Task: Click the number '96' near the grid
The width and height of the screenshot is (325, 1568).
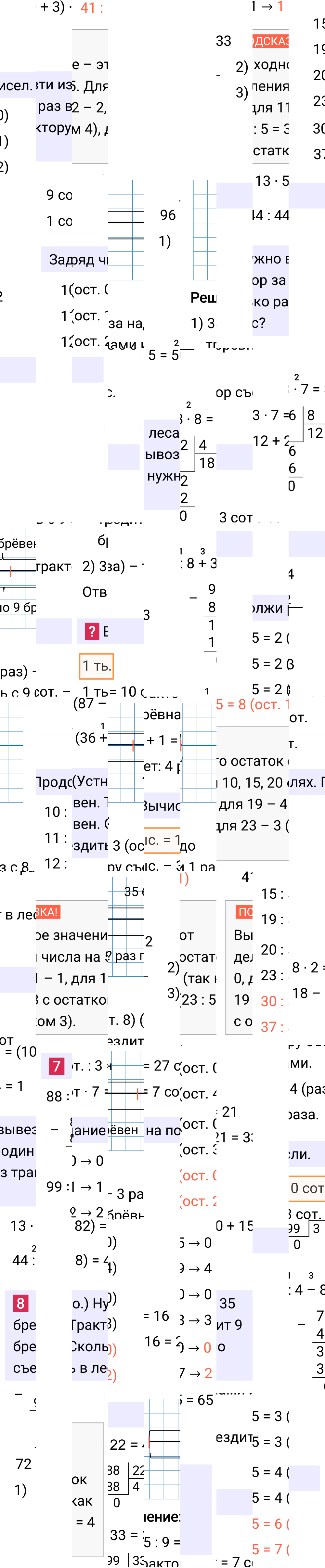Action: click(x=168, y=215)
